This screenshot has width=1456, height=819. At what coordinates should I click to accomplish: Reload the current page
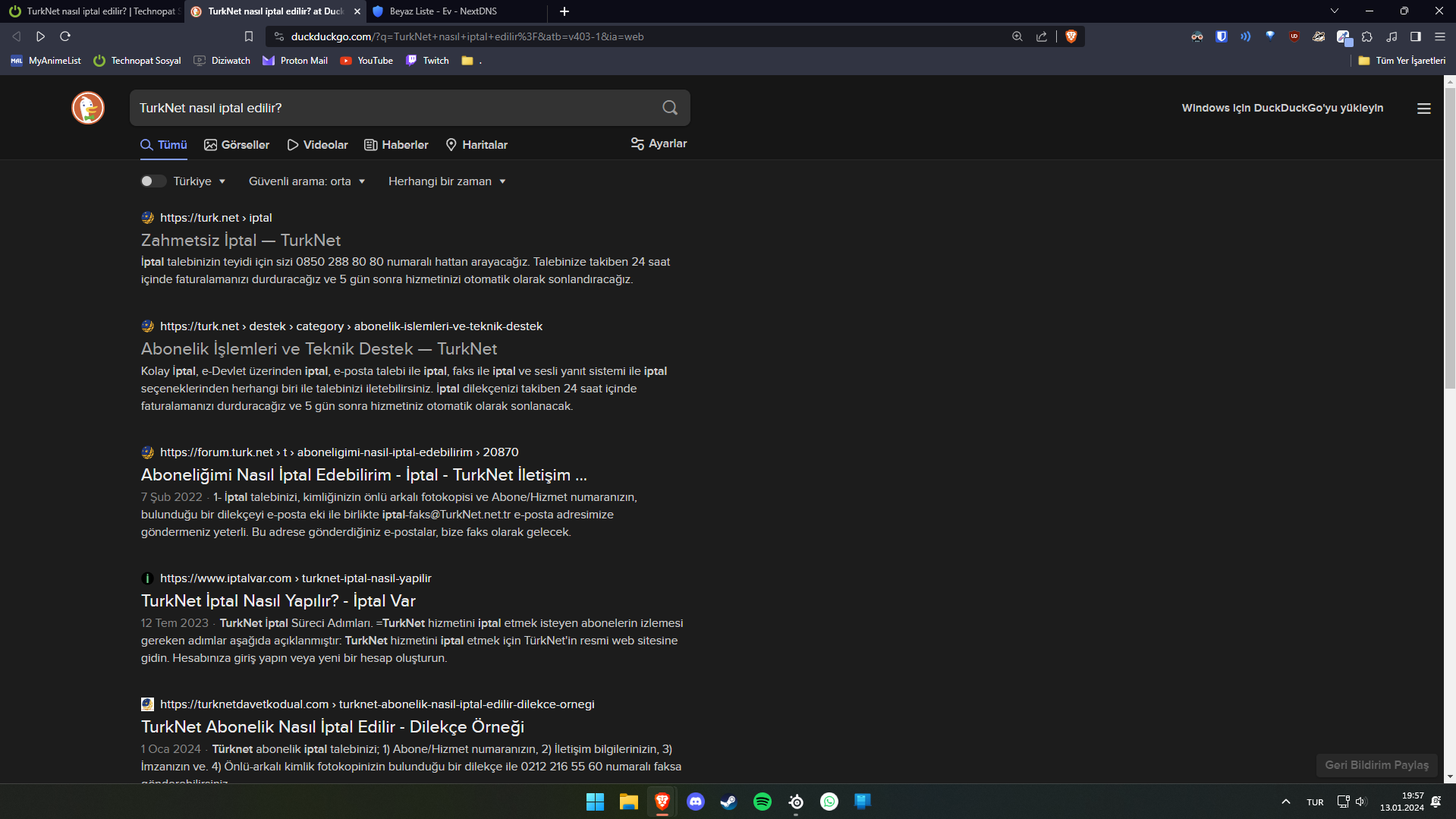[65, 36]
